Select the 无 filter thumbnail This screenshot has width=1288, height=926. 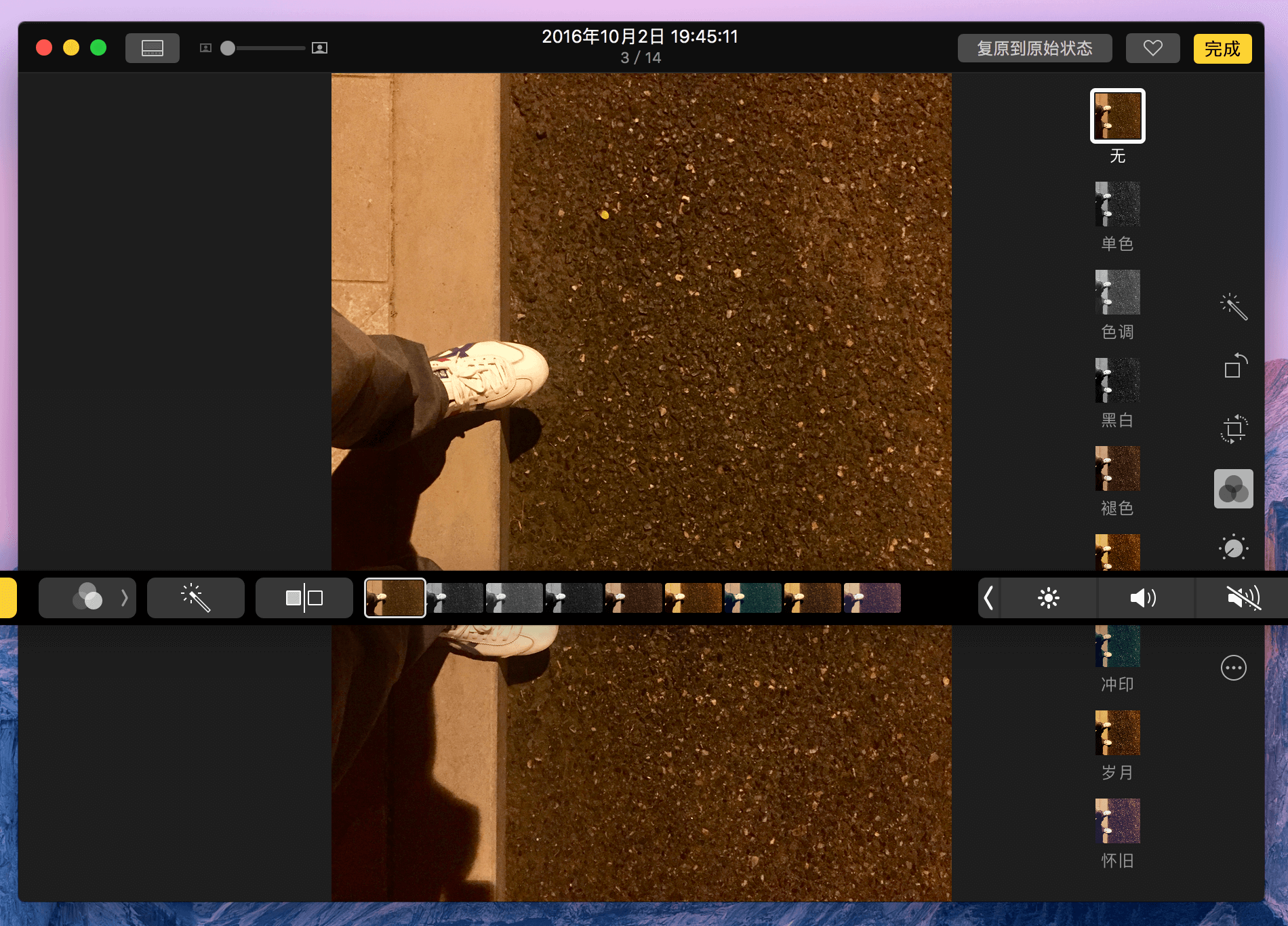pos(1117,116)
